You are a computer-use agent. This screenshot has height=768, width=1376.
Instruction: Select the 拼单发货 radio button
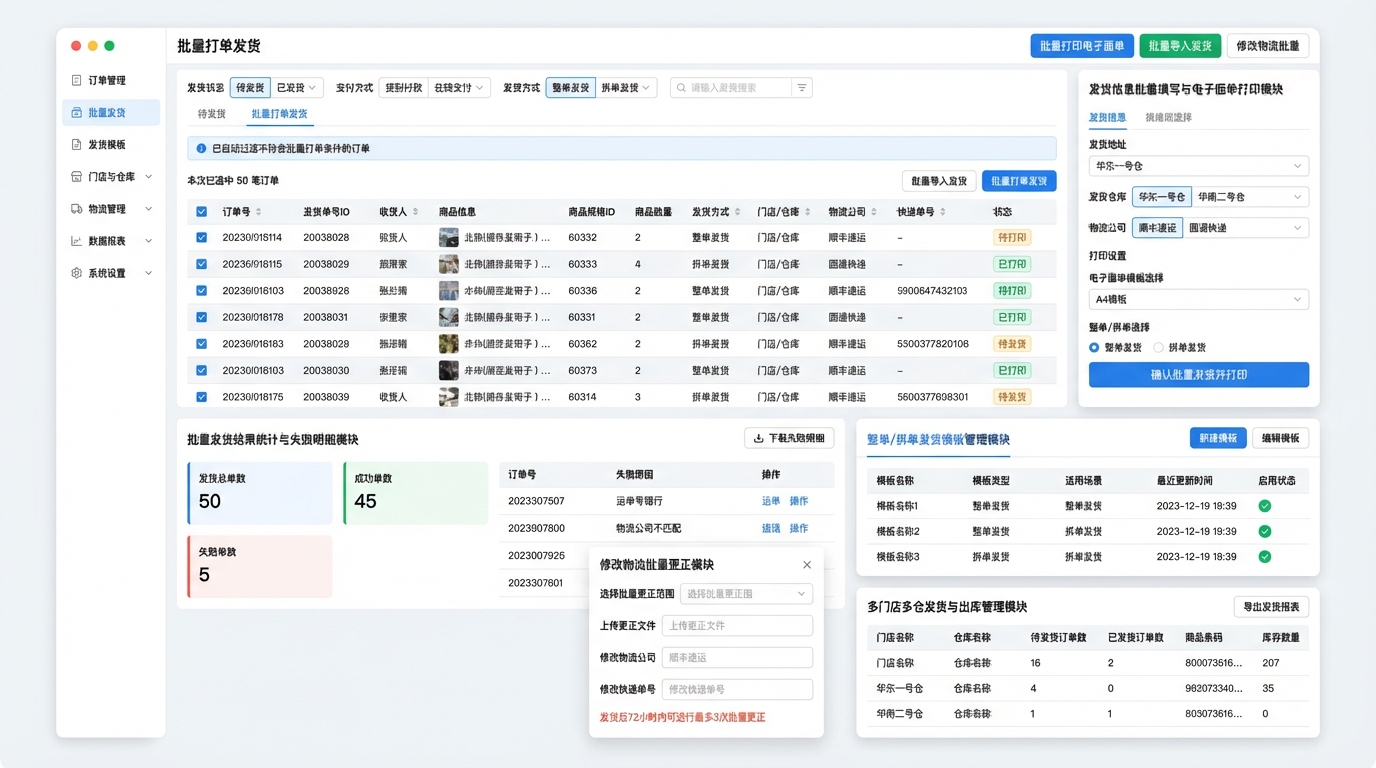(1158, 348)
